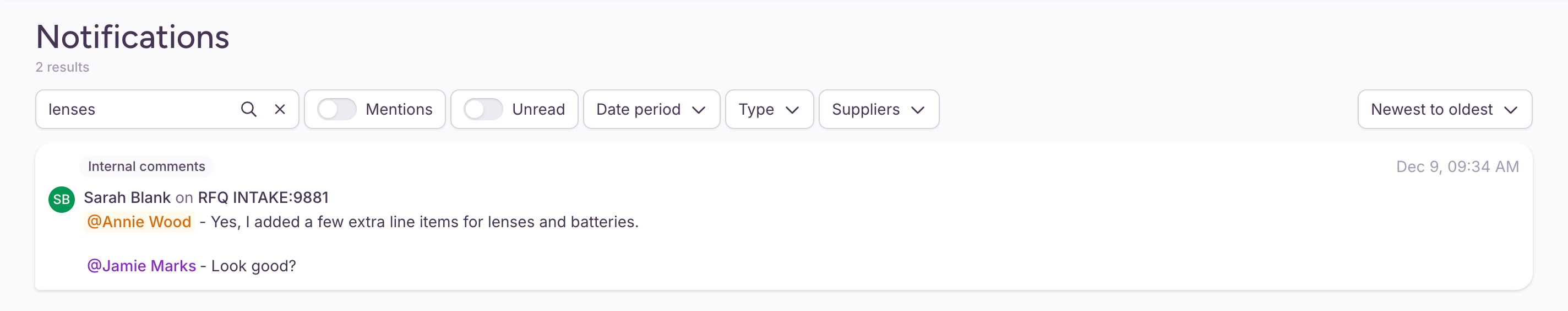Image resolution: width=1568 pixels, height=311 pixels.
Task: Click the Sarah Blank author name
Action: click(x=127, y=197)
